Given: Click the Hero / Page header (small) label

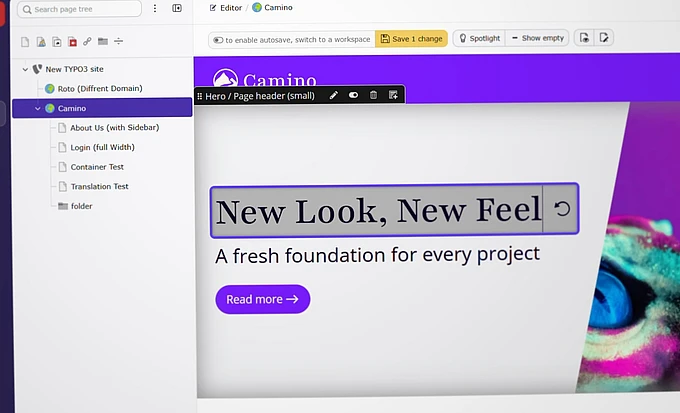Looking at the screenshot, I should 260,96.
